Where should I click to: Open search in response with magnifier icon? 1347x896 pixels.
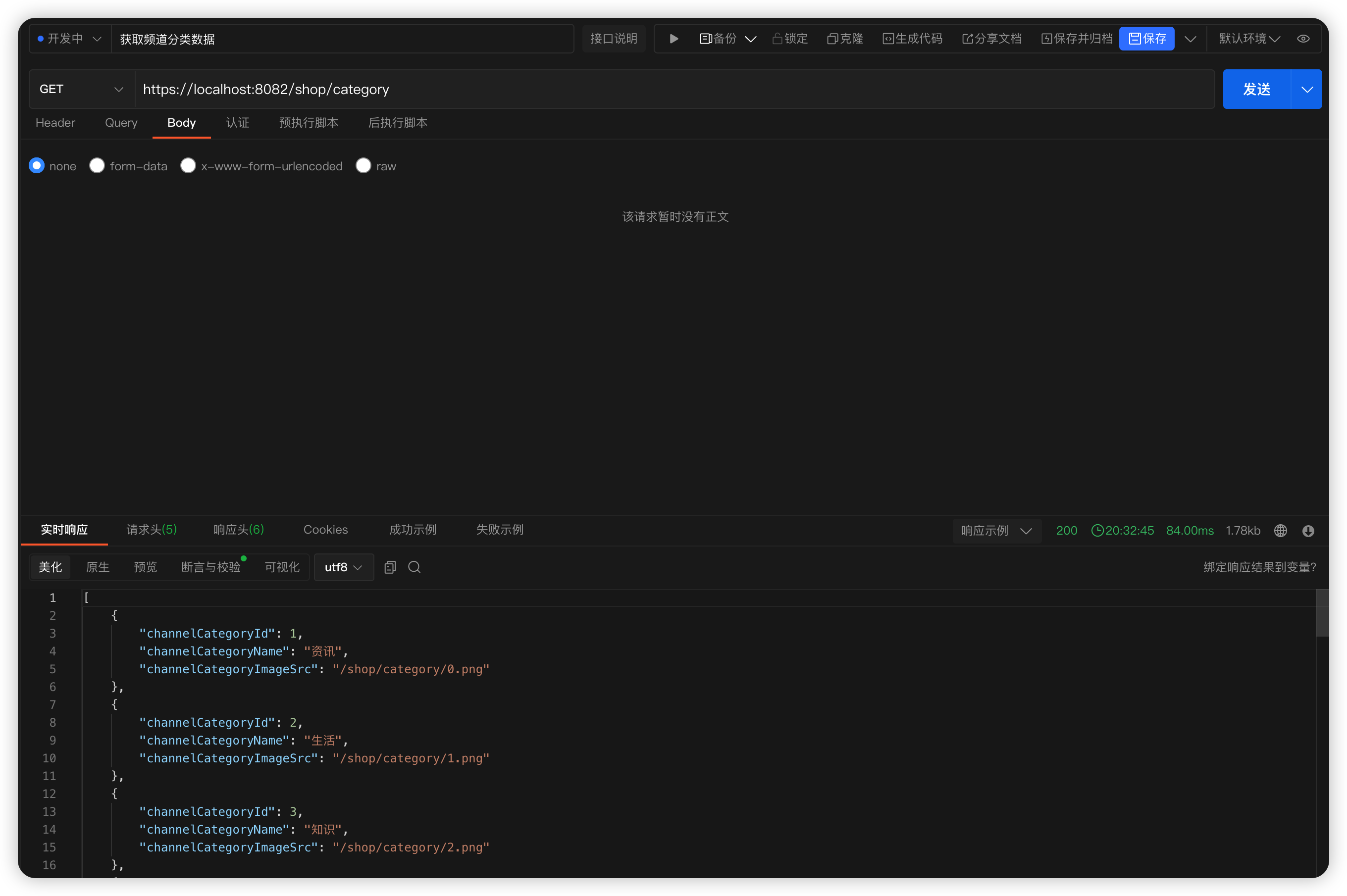coord(414,567)
